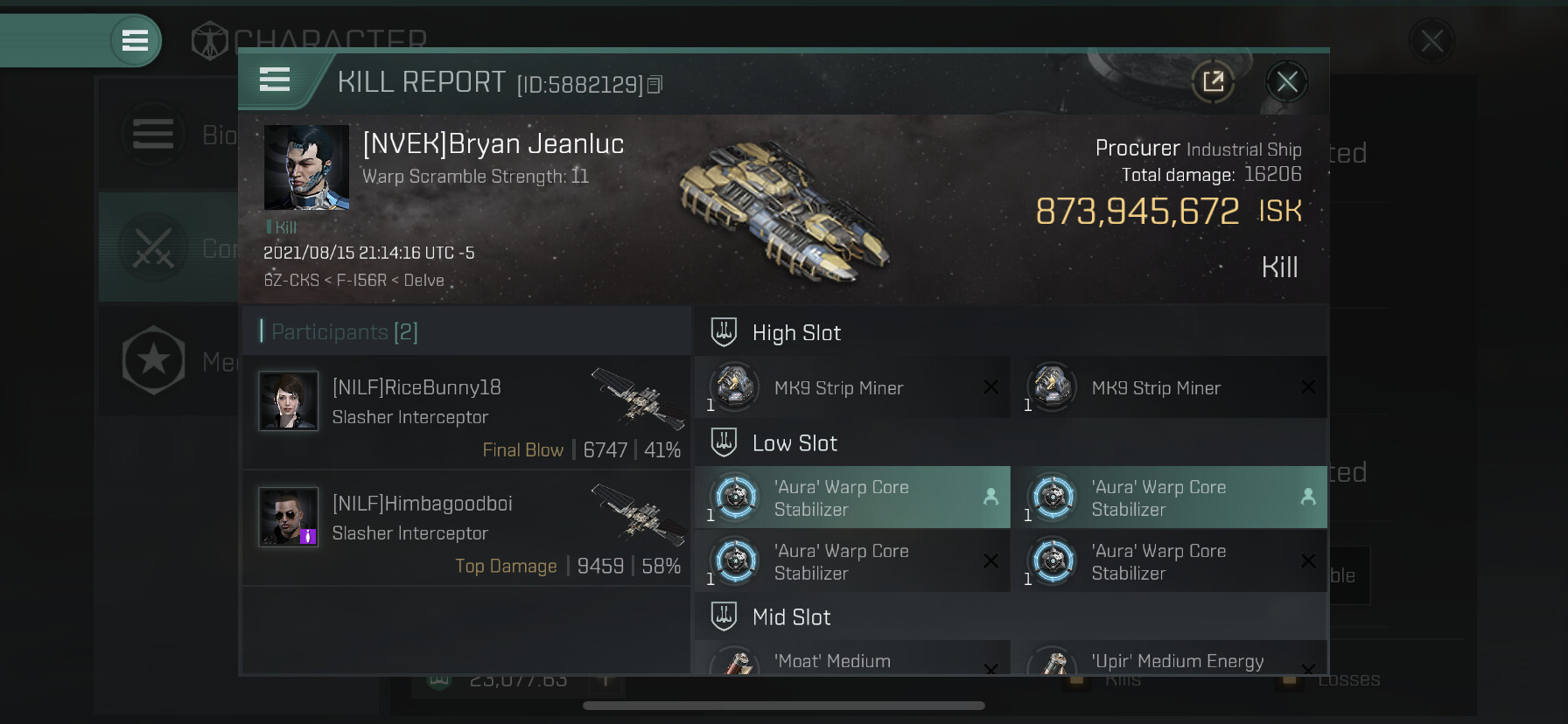This screenshot has height=724, width=1568.
Task: Click the share/export kill report icon
Action: 1213,82
